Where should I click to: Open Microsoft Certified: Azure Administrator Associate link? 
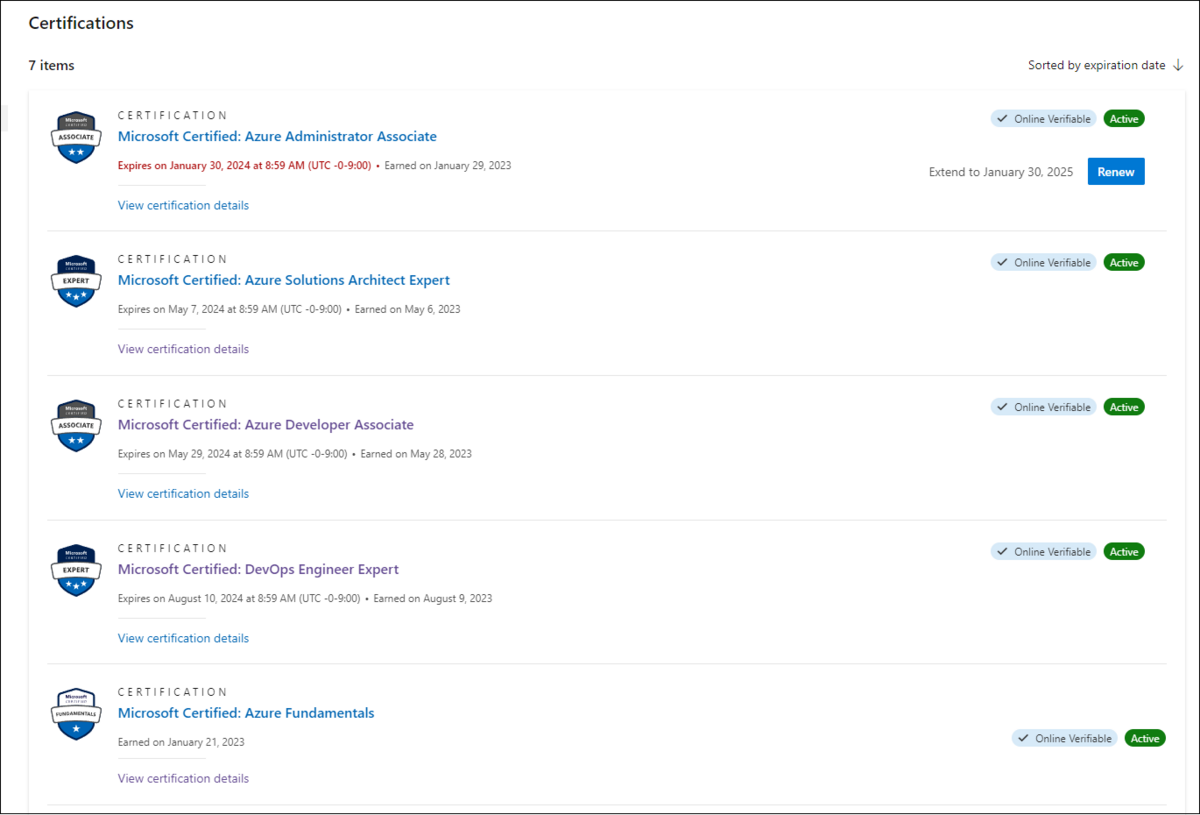pos(277,136)
